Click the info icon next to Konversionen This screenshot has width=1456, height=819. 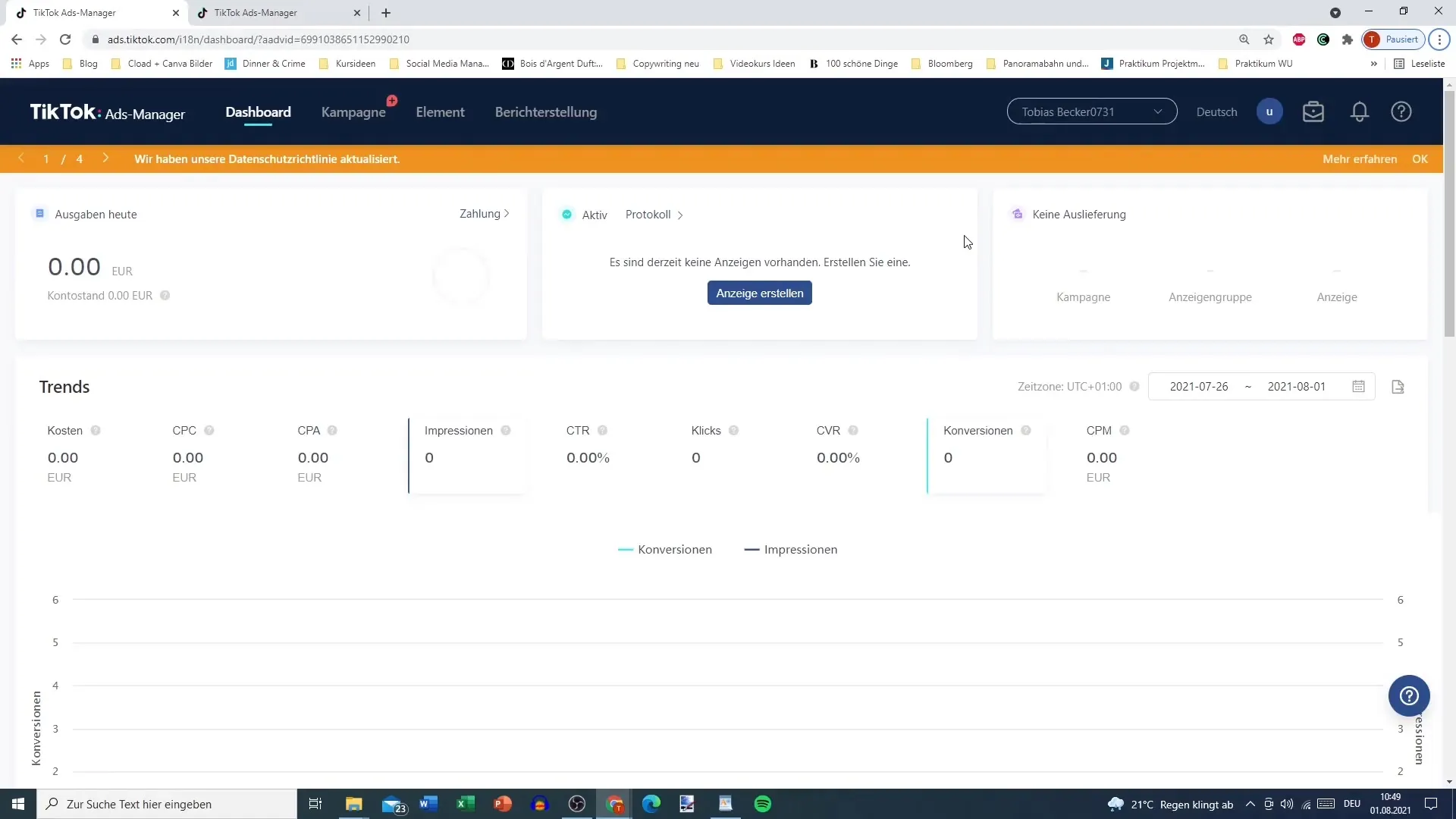(x=1026, y=431)
